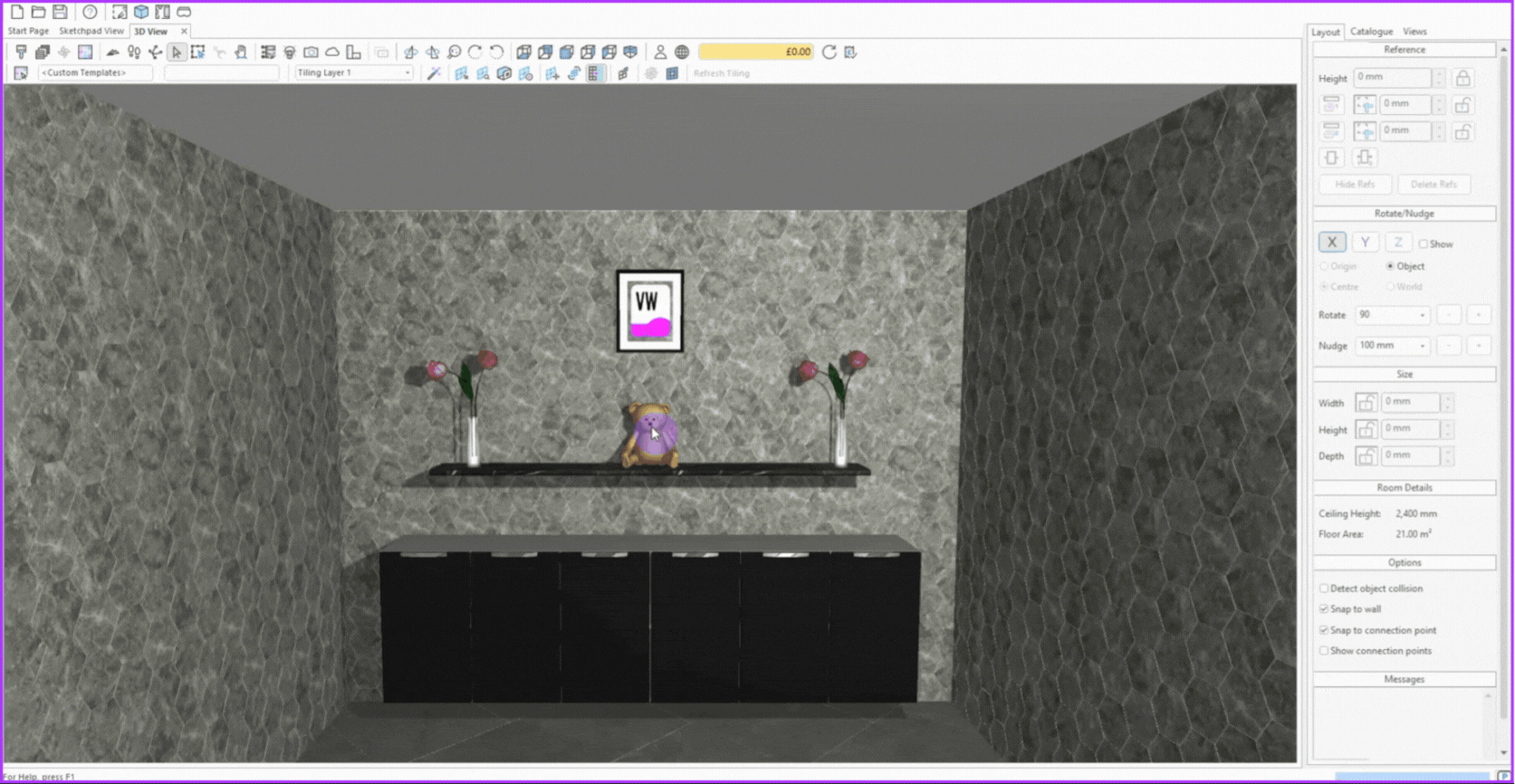Click the refresh price icon

click(x=829, y=53)
